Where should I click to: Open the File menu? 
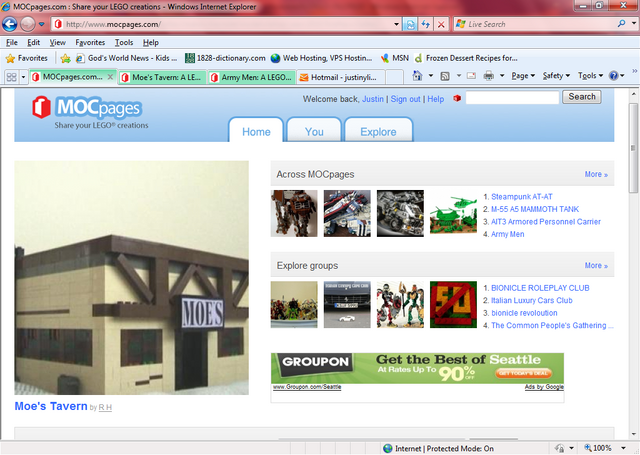(11, 42)
